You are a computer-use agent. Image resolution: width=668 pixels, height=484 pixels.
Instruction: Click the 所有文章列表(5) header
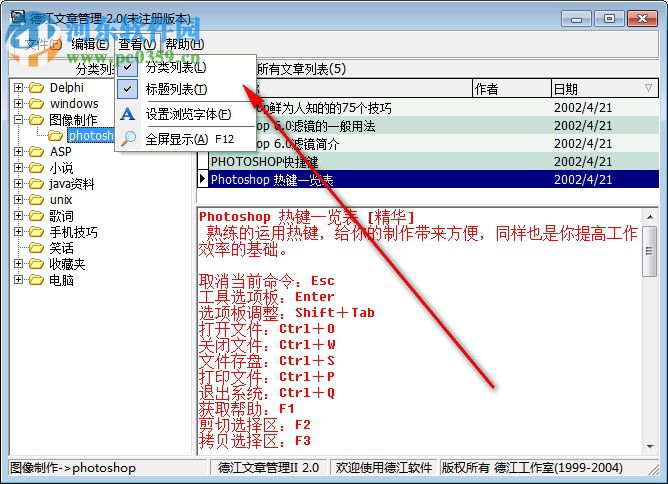click(x=302, y=69)
